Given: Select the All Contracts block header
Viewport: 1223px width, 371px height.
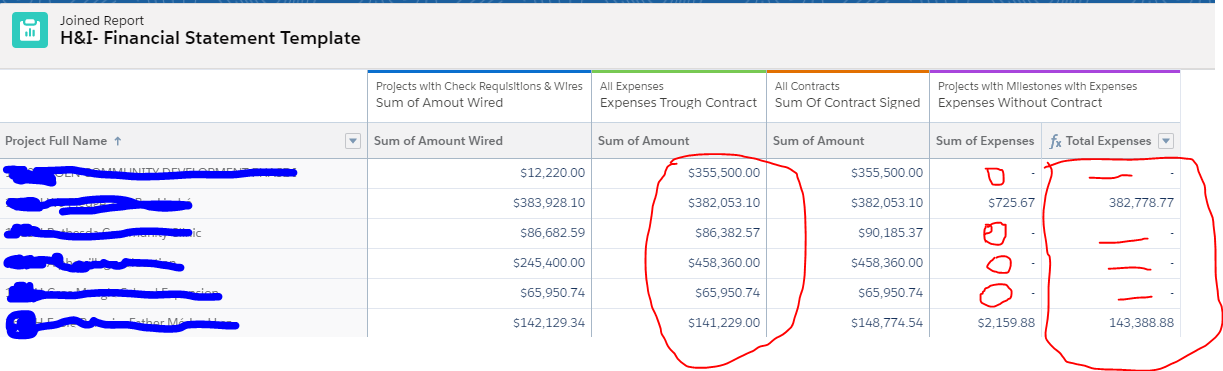Looking at the screenshot, I should pyautogui.click(x=848, y=95).
